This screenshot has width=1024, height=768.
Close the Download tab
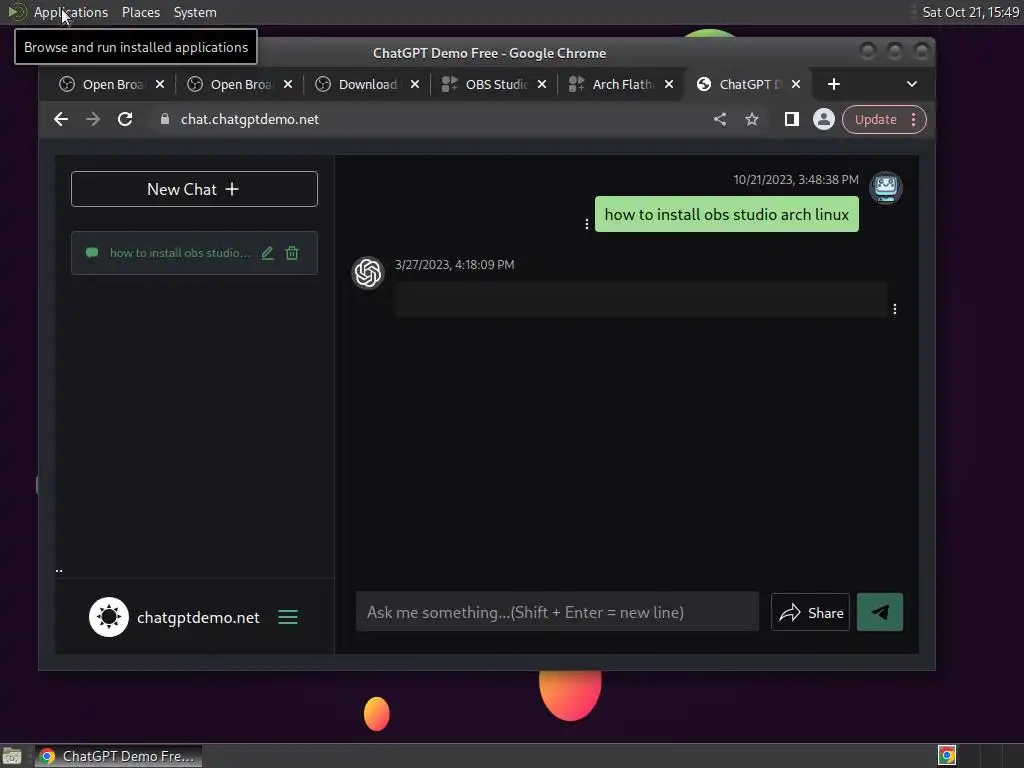point(415,84)
